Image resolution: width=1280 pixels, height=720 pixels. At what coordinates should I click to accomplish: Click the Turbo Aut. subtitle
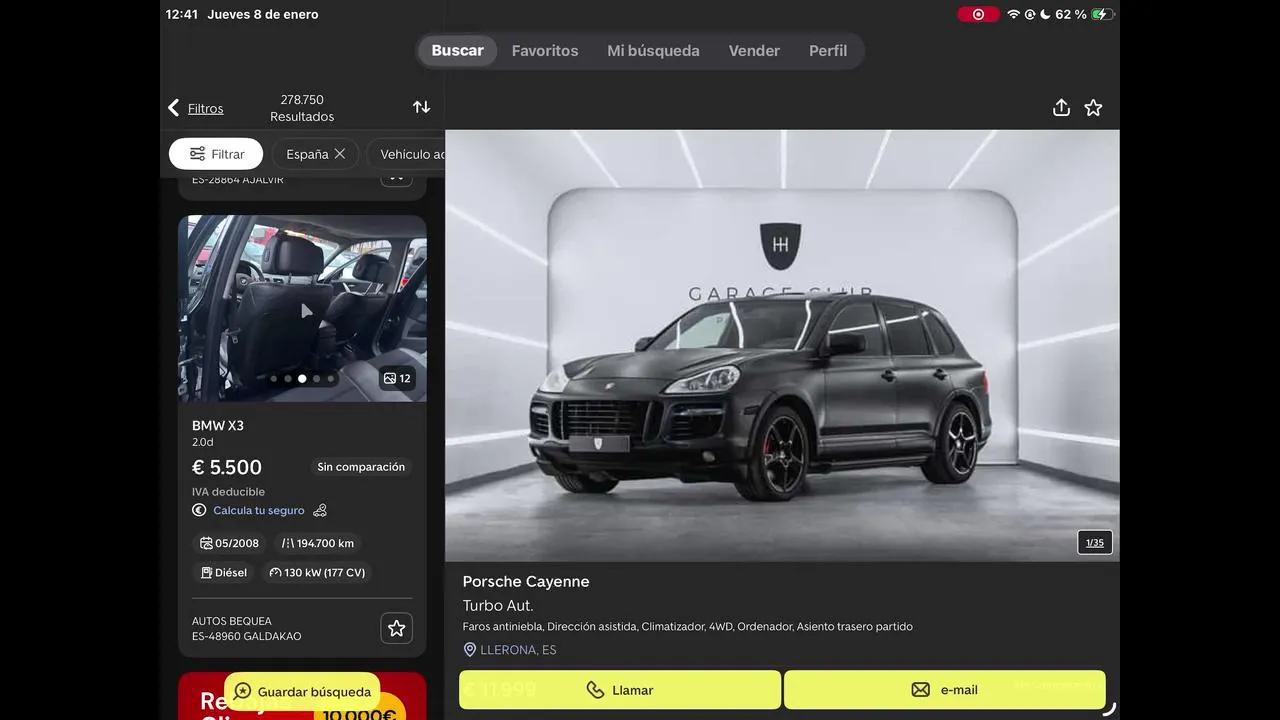[498, 606]
